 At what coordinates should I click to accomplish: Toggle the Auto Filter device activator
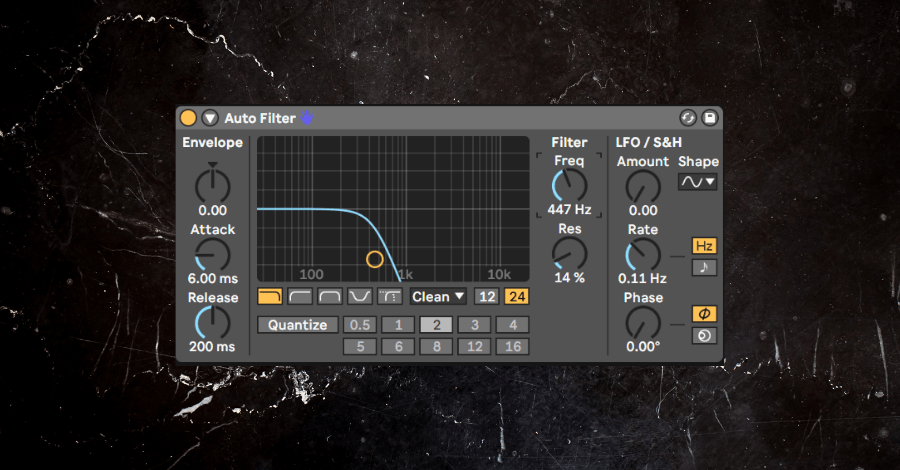click(x=188, y=118)
